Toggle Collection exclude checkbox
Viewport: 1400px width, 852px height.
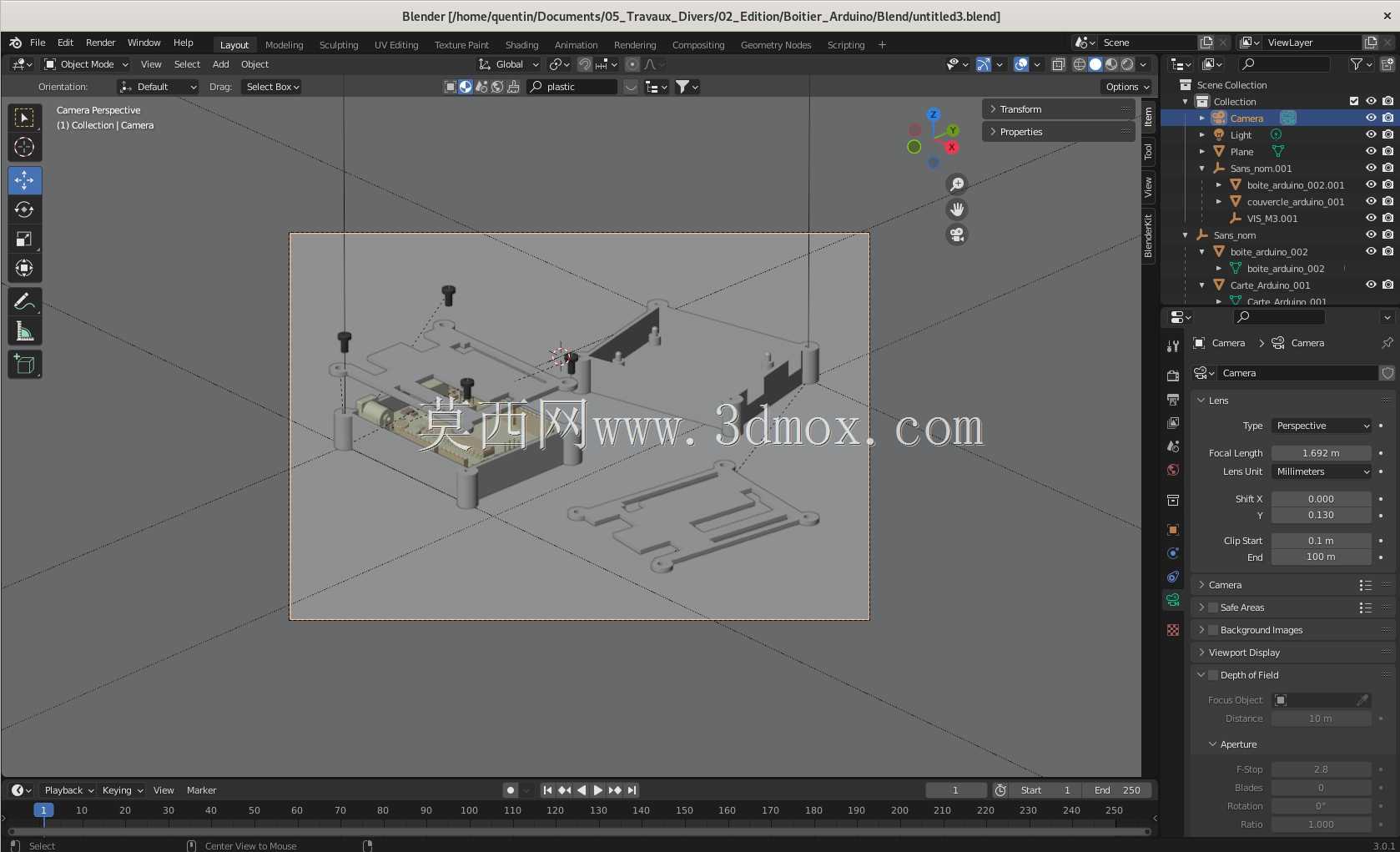tap(1354, 102)
